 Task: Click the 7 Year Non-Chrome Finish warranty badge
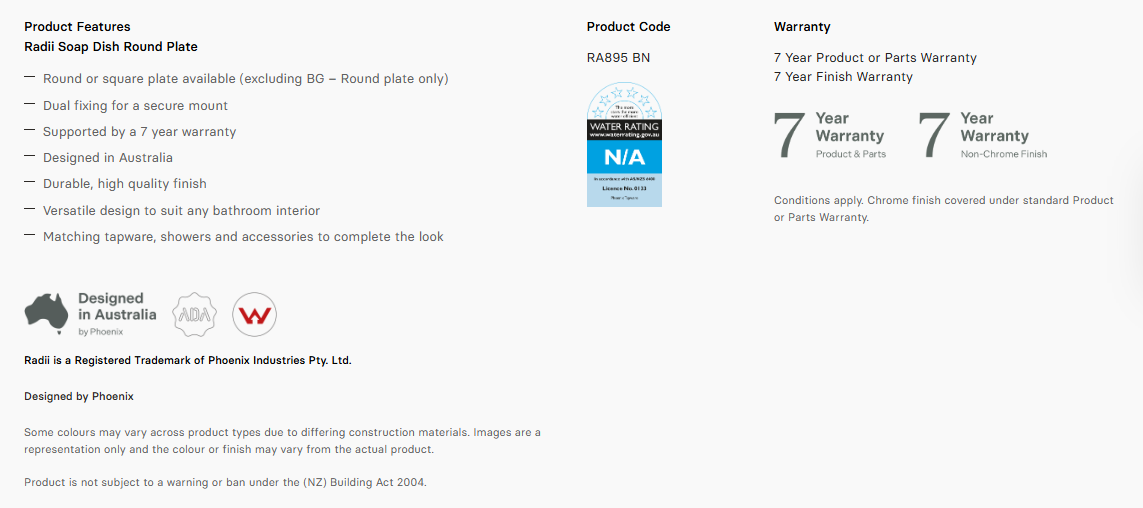[x=983, y=136]
